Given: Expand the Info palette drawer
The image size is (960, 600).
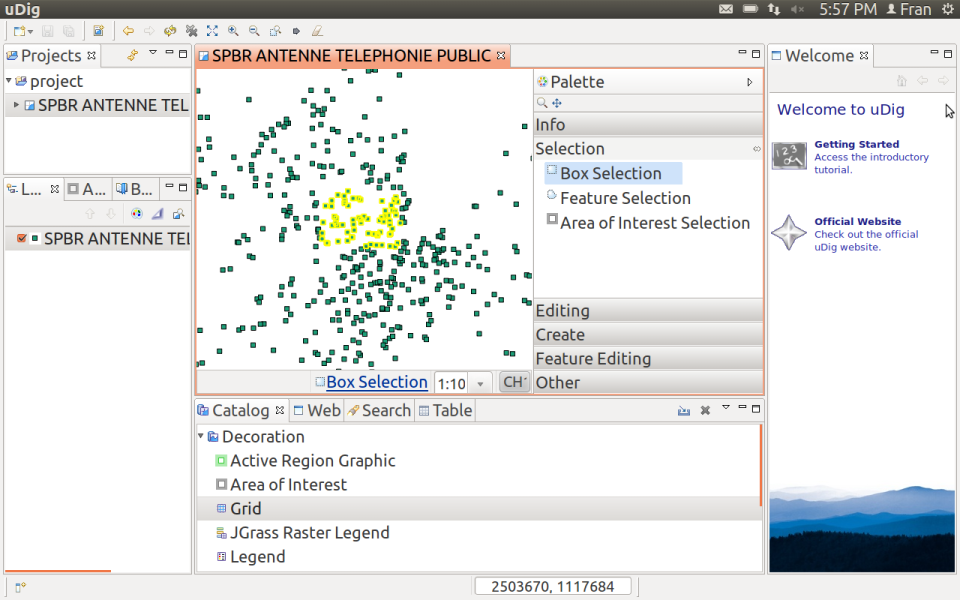Looking at the screenshot, I should click(x=648, y=125).
